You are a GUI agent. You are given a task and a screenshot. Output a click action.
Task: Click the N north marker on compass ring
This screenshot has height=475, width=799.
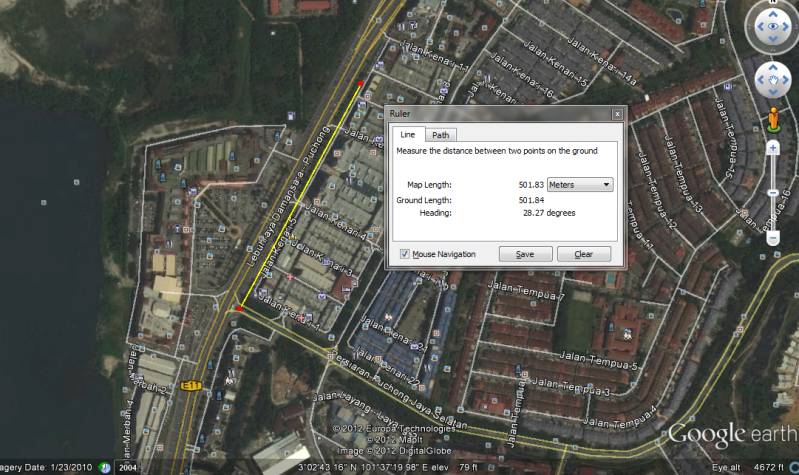click(x=773, y=2)
